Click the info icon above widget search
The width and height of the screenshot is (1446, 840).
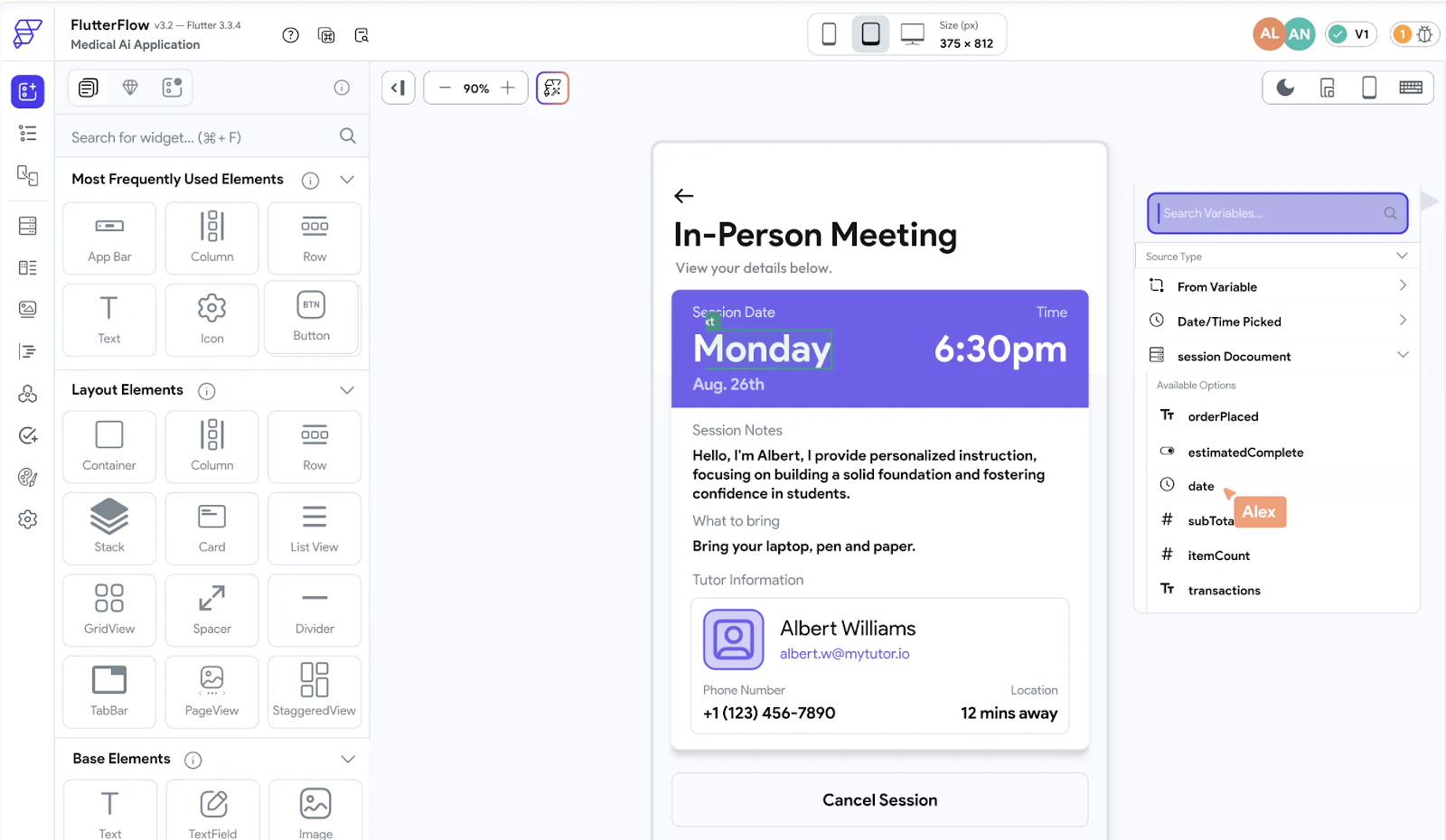342,88
